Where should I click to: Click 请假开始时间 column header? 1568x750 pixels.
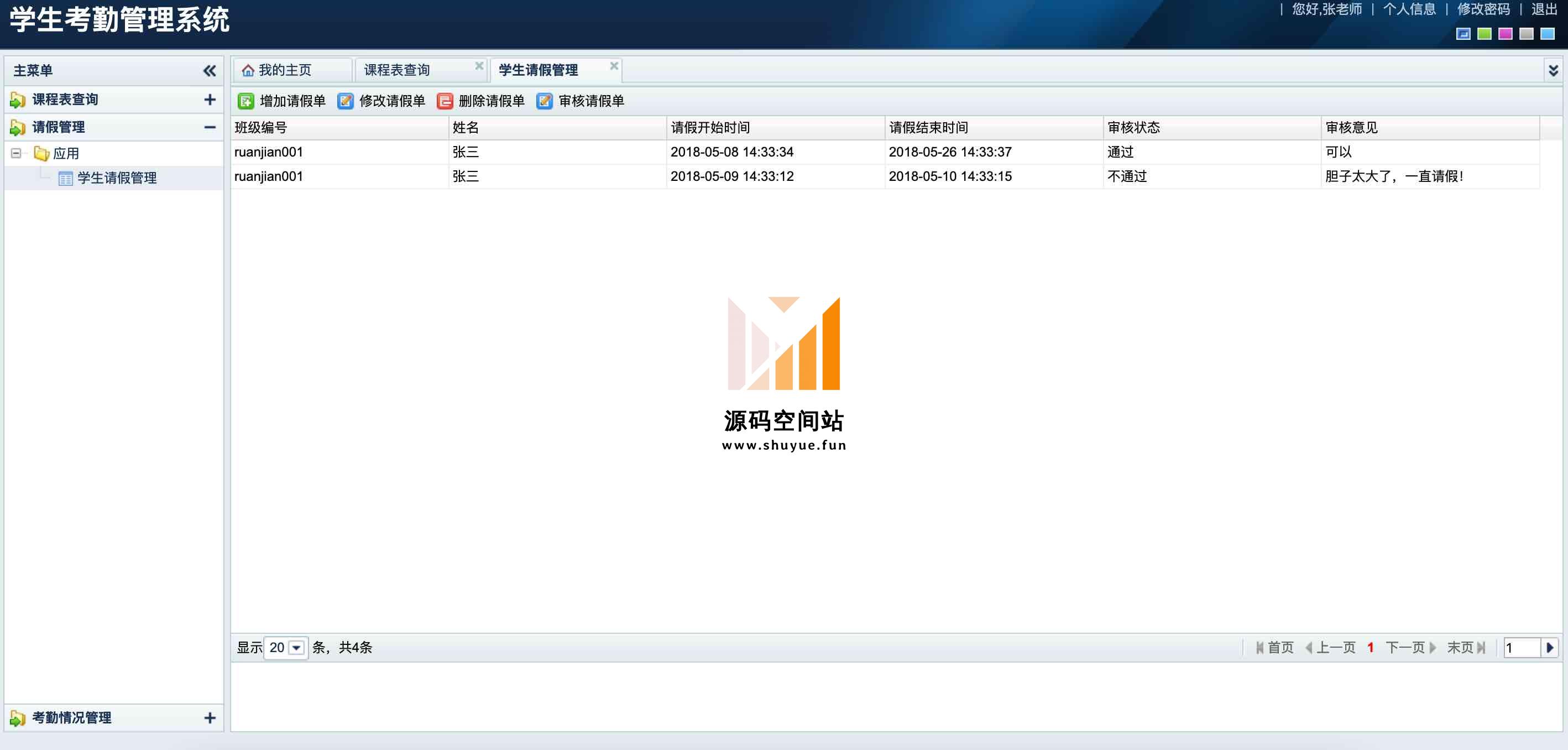click(776, 128)
